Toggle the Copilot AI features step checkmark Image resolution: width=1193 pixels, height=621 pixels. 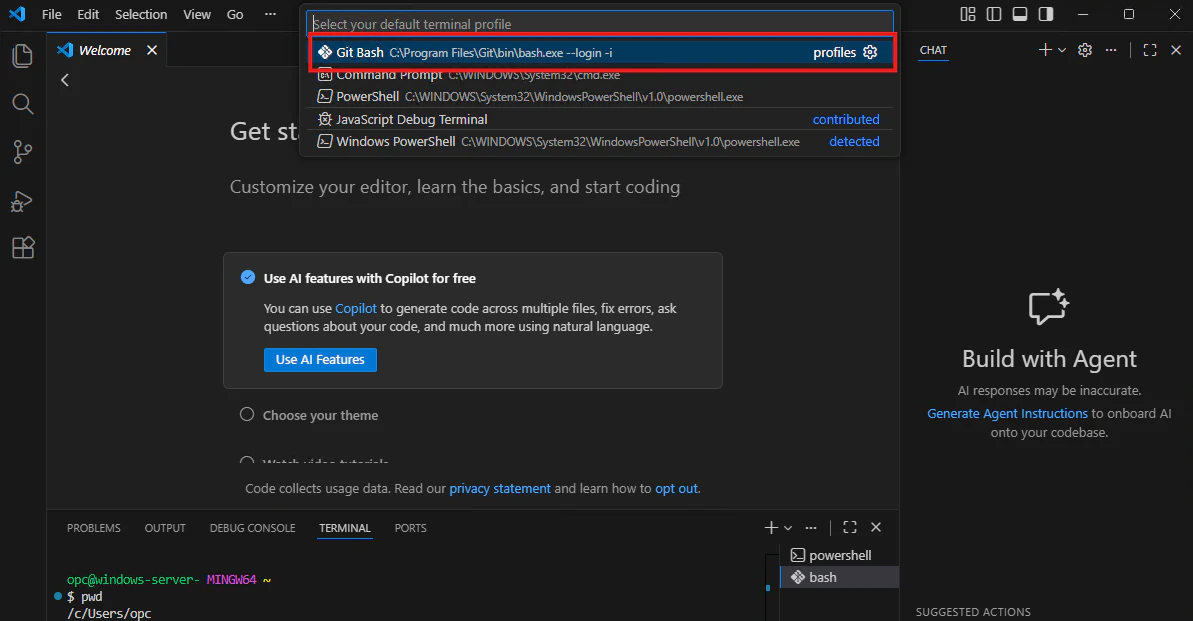click(248, 277)
